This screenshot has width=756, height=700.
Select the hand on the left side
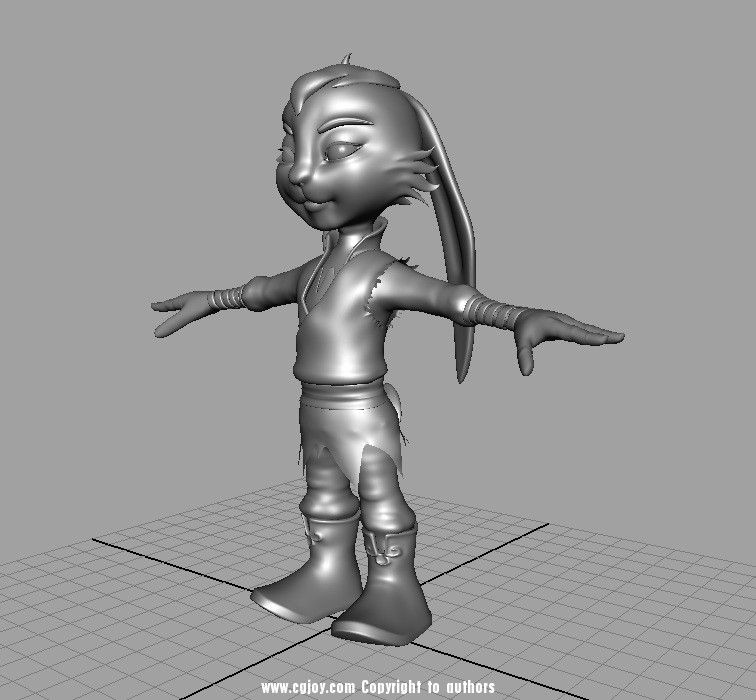[x=180, y=306]
